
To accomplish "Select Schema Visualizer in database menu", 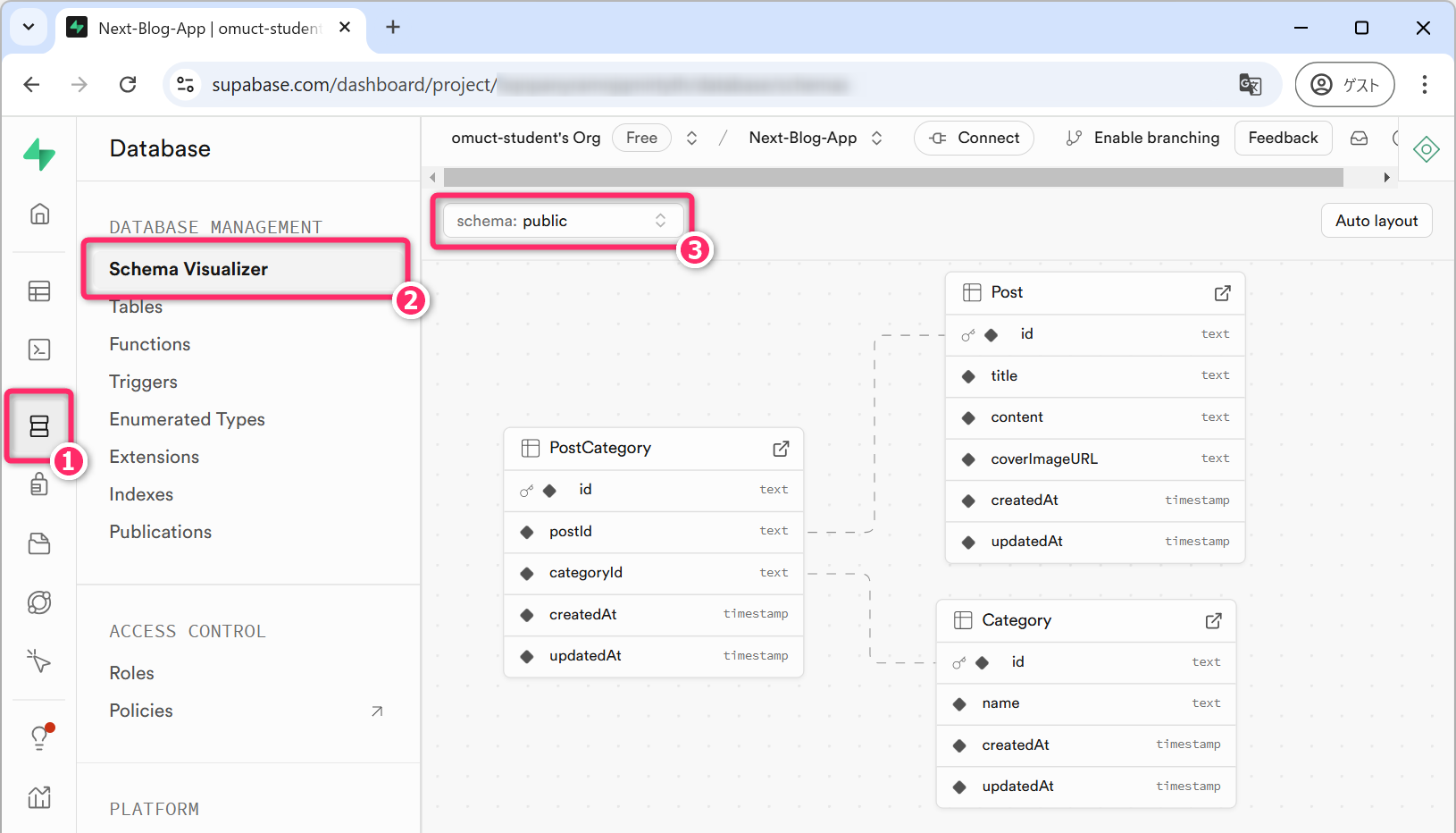I will [188, 269].
